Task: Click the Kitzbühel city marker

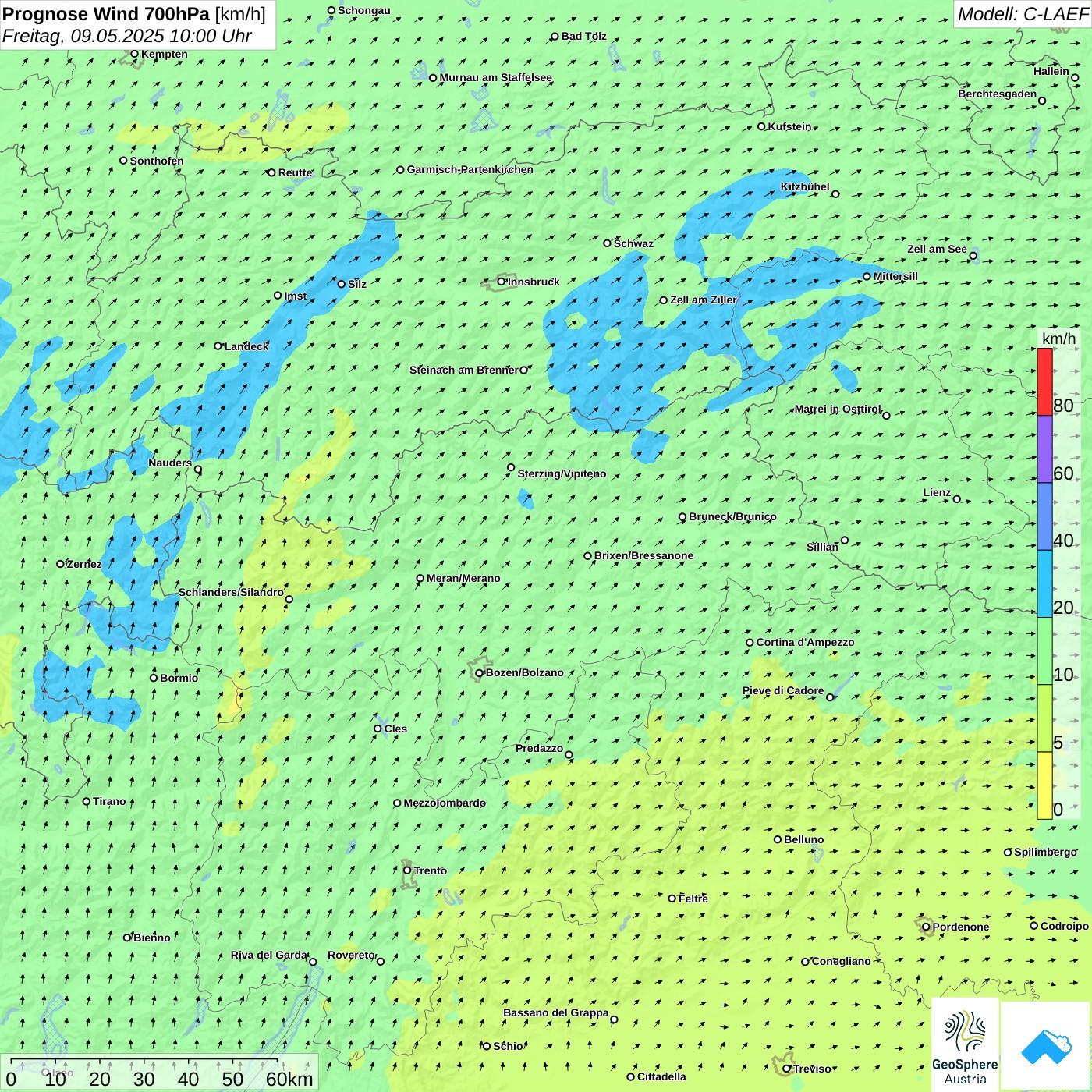Action: click(835, 194)
